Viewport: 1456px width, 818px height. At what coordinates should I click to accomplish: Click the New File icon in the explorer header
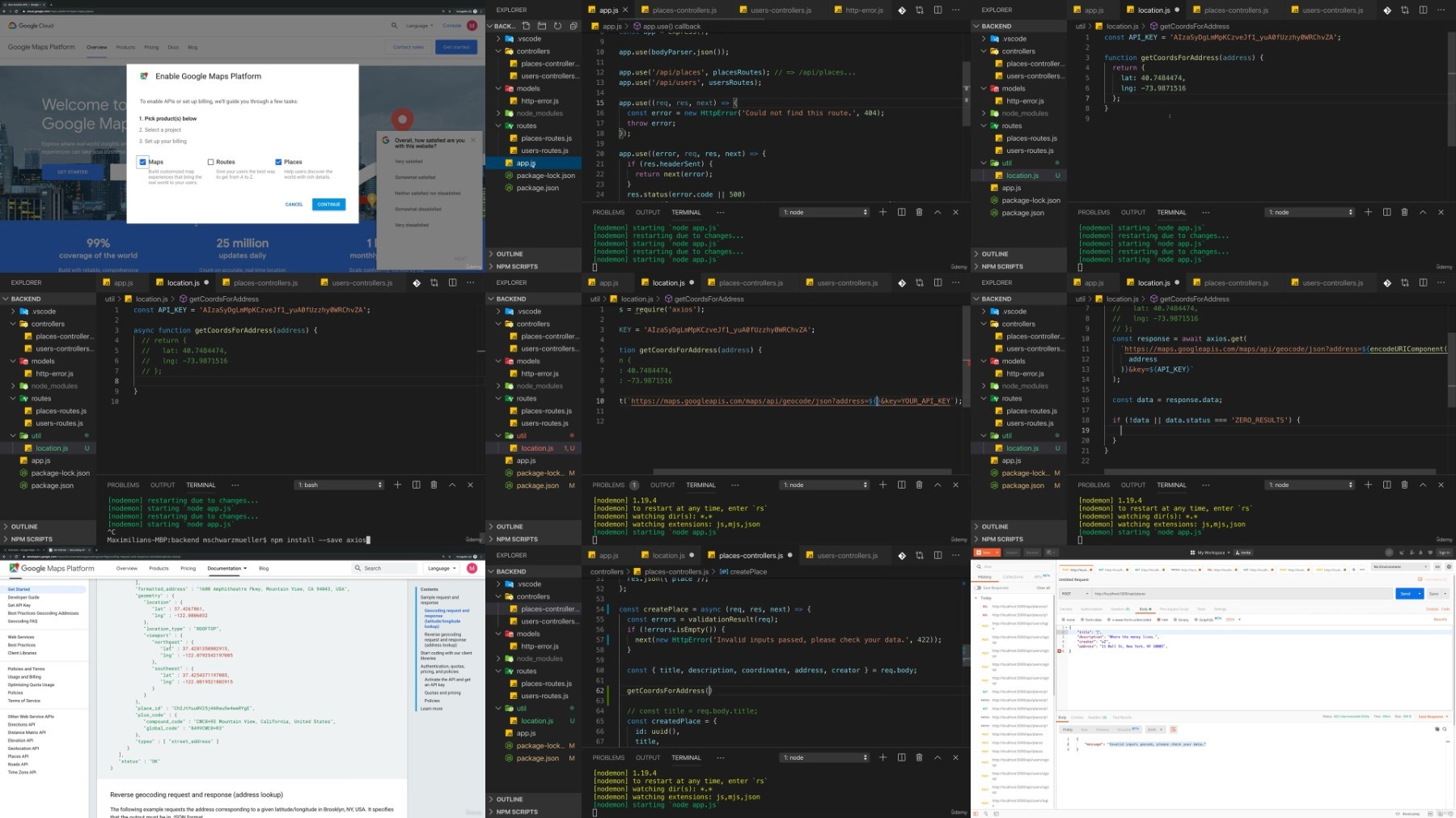pos(526,26)
